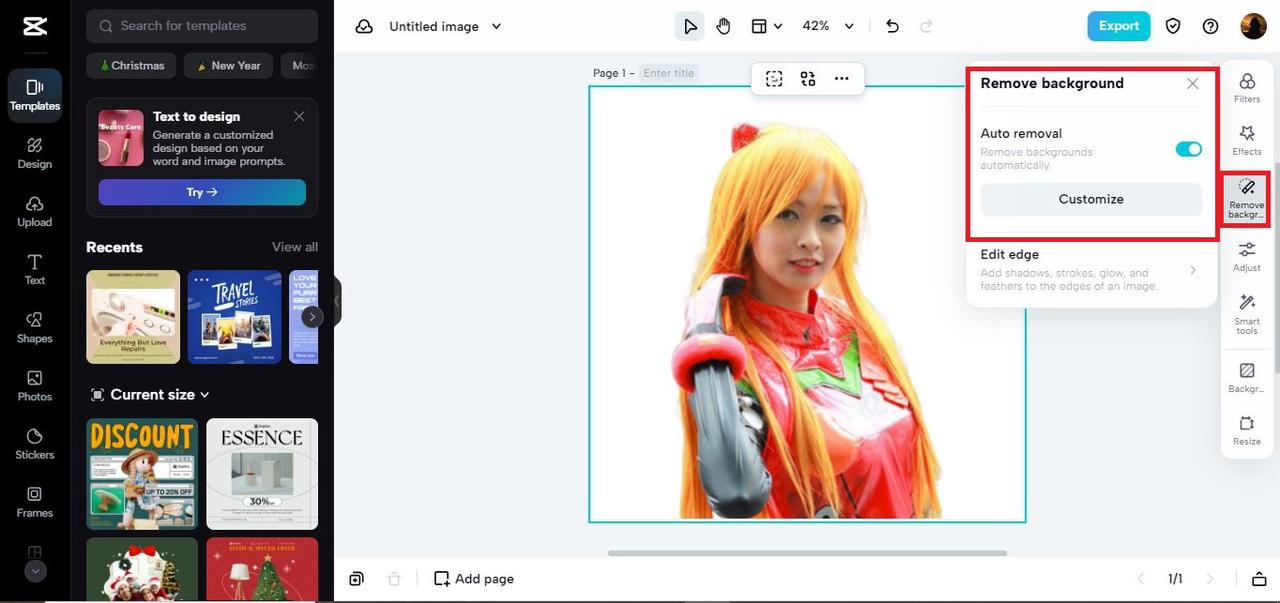Select the Christmas template tag
This screenshot has width=1280, height=603.
tap(131, 66)
